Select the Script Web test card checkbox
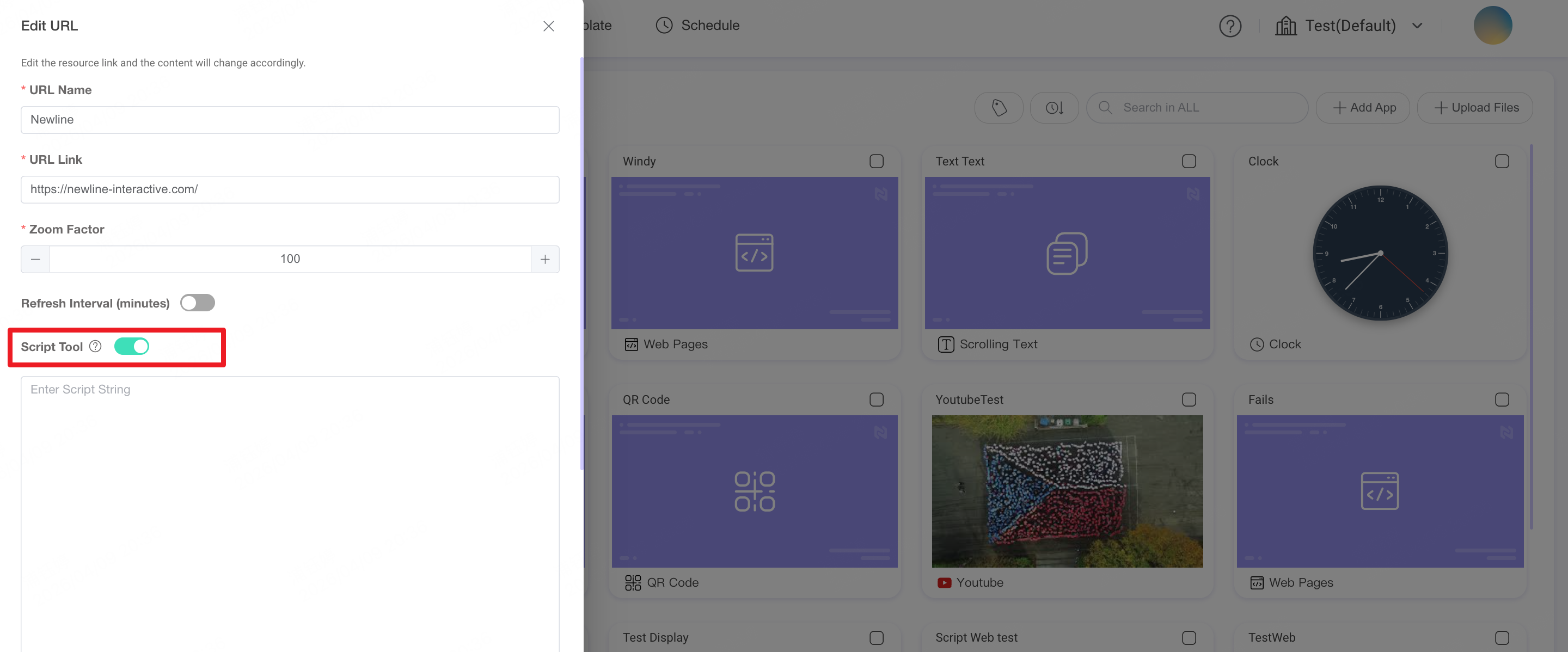Screen dimensions: 1568x652 (x=1189, y=638)
